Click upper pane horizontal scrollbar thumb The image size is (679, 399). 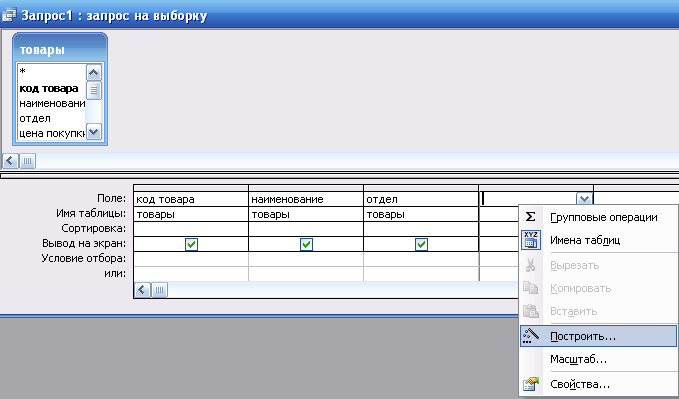pyautogui.click(x=27, y=161)
